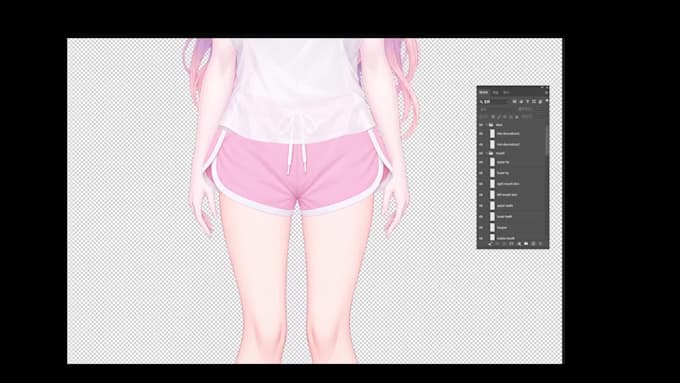Screen dimensions: 680x383
Task: Select the upper teeth layer name
Action: [505, 206]
